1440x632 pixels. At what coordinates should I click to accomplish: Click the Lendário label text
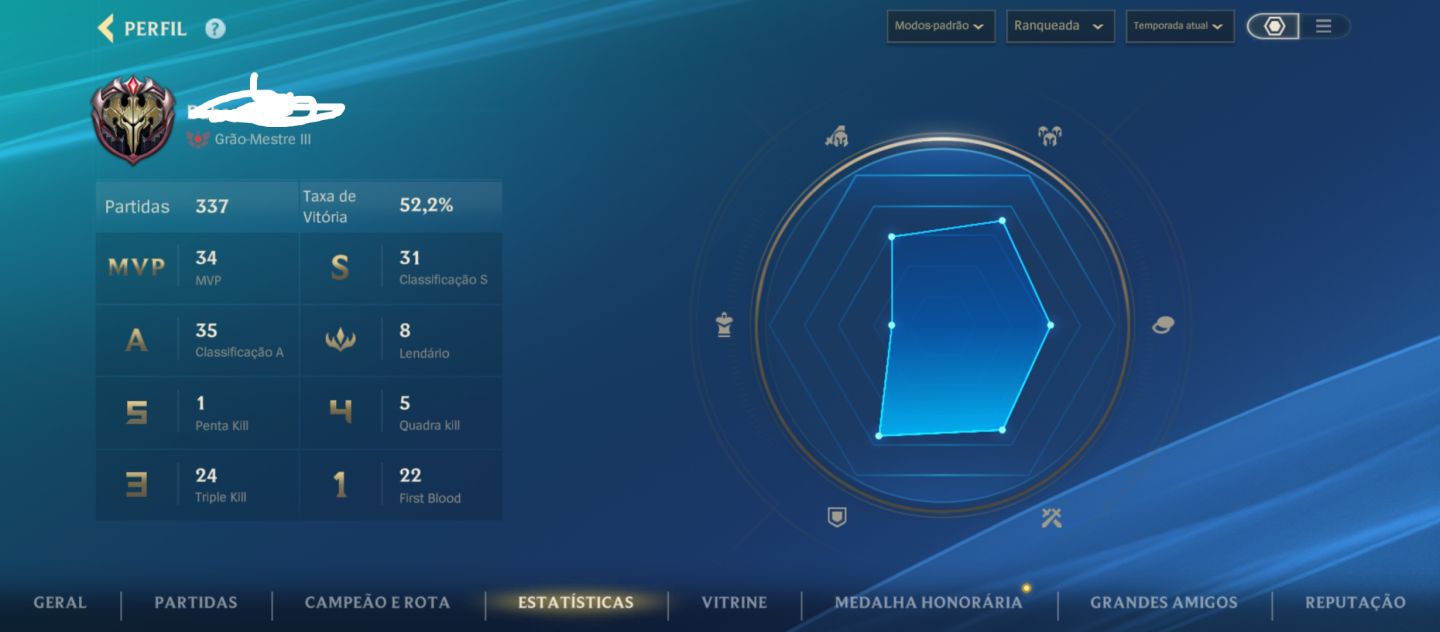pyautogui.click(x=424, y=353)
